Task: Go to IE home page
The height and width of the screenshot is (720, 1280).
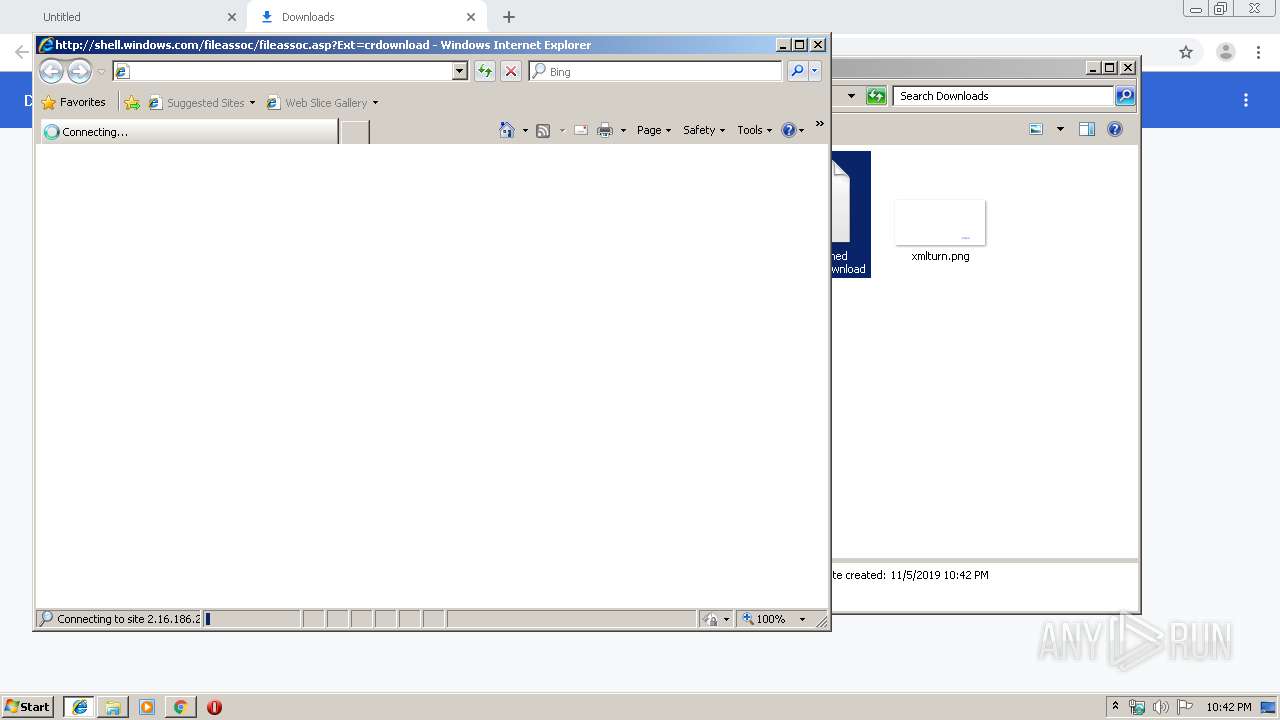Action: coord(507,130)
